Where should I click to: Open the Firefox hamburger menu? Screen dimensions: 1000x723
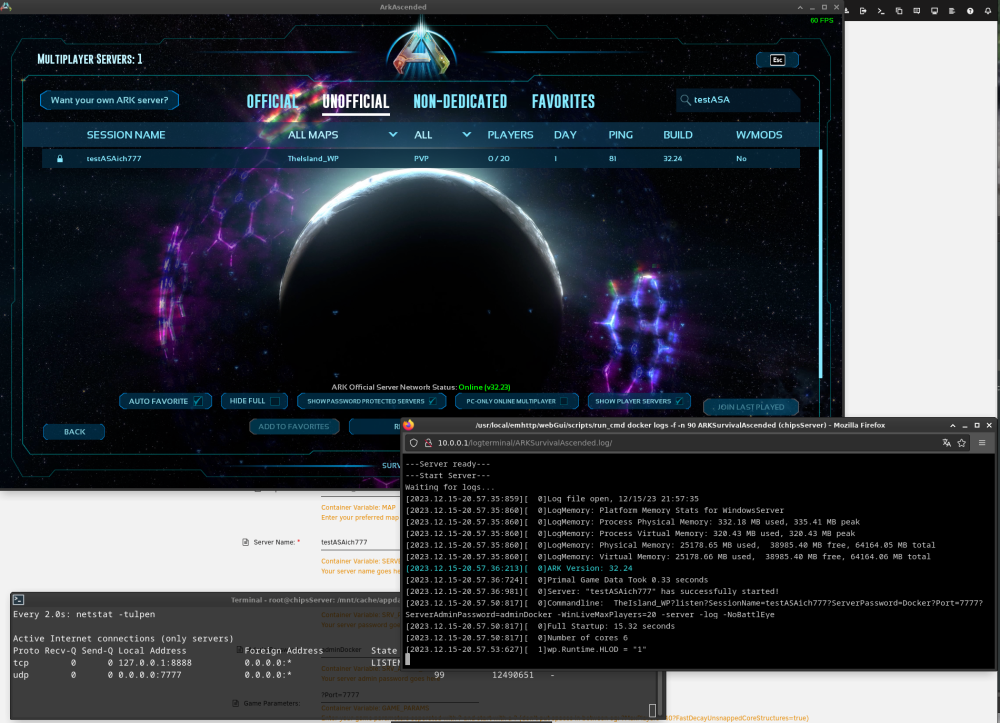point(982,443)
